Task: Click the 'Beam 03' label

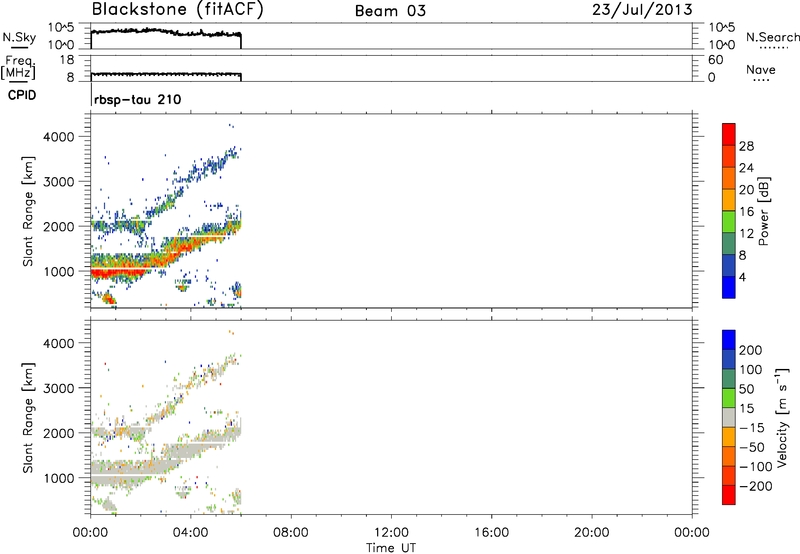Action: click(390, 11)
